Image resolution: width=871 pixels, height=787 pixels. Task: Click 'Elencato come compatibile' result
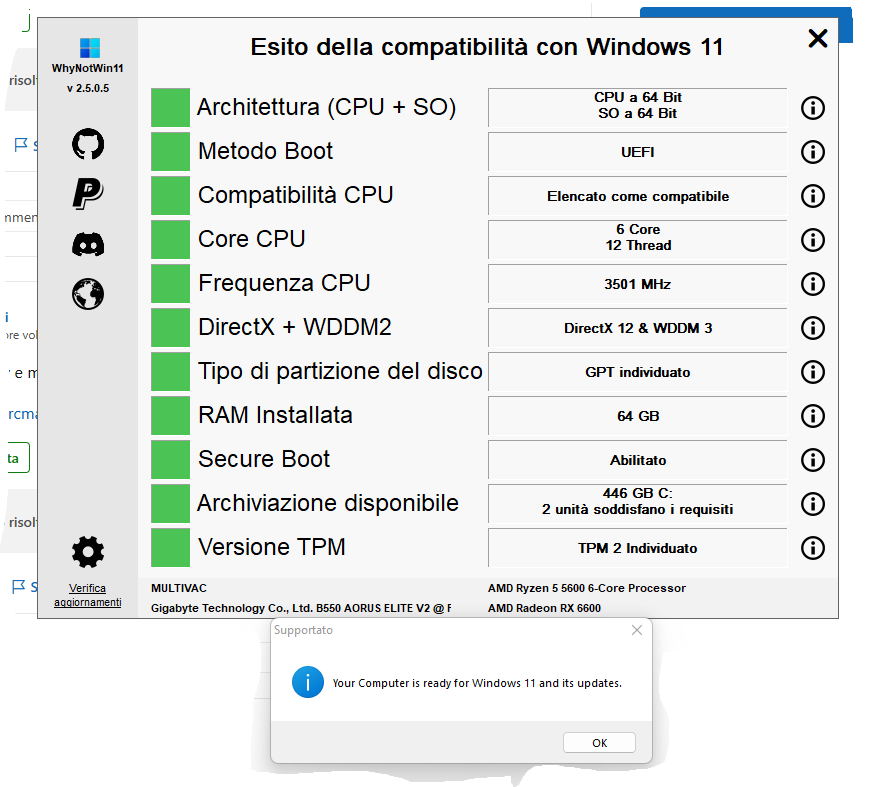pos(638,196)
